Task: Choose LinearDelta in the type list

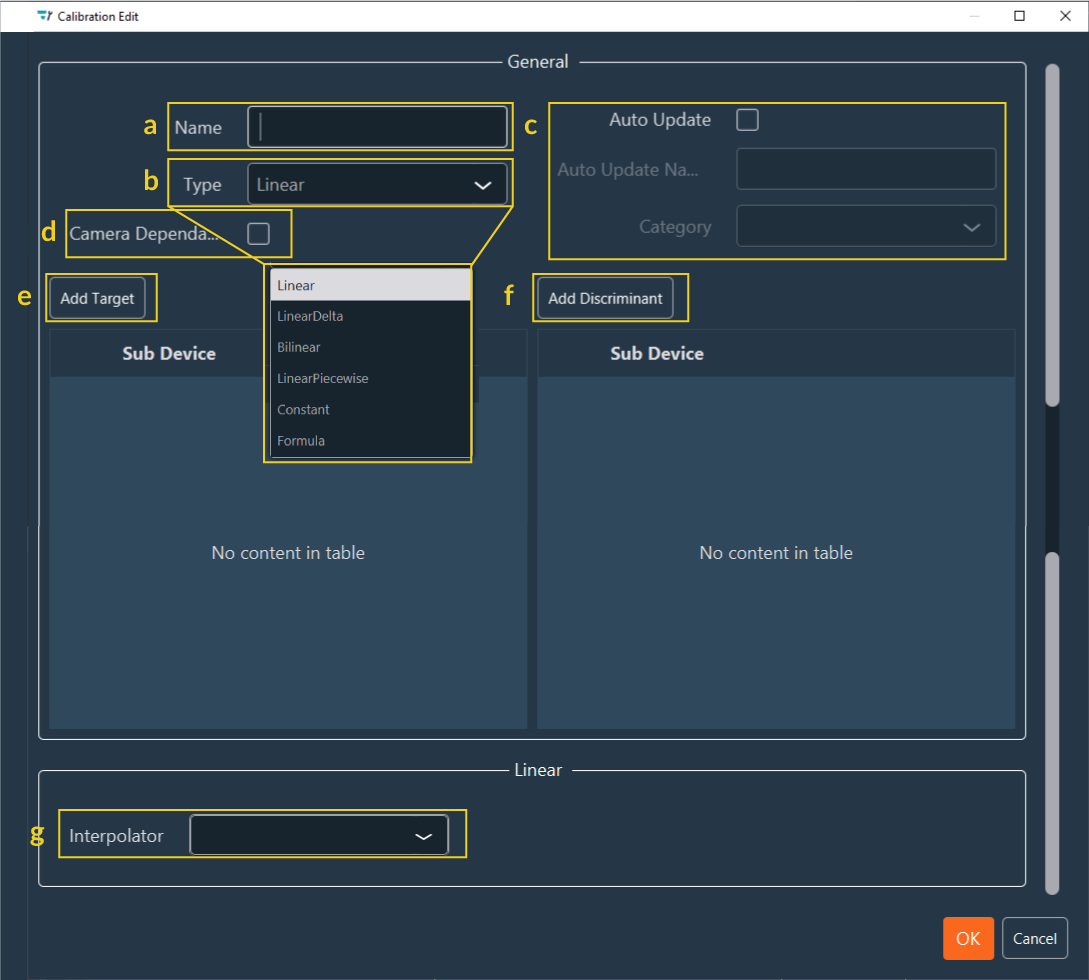Action: pos(369,317)
